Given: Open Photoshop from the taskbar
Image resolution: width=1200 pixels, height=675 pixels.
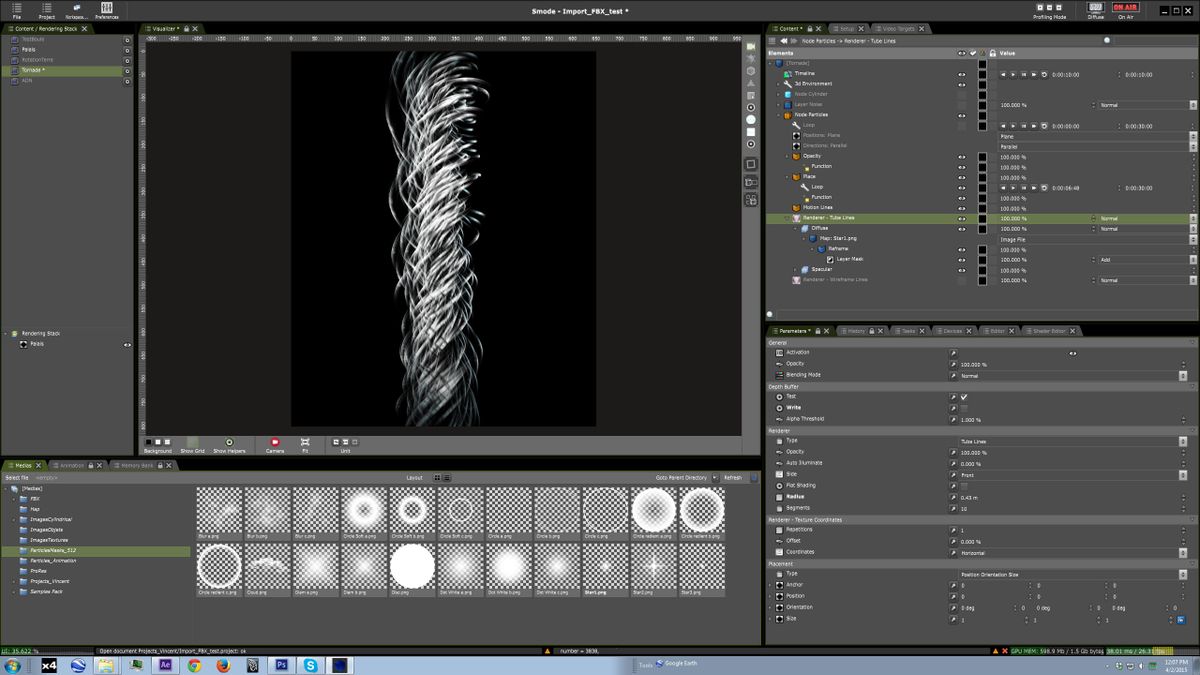Looking at the screenshot, I should coord(281,664).
